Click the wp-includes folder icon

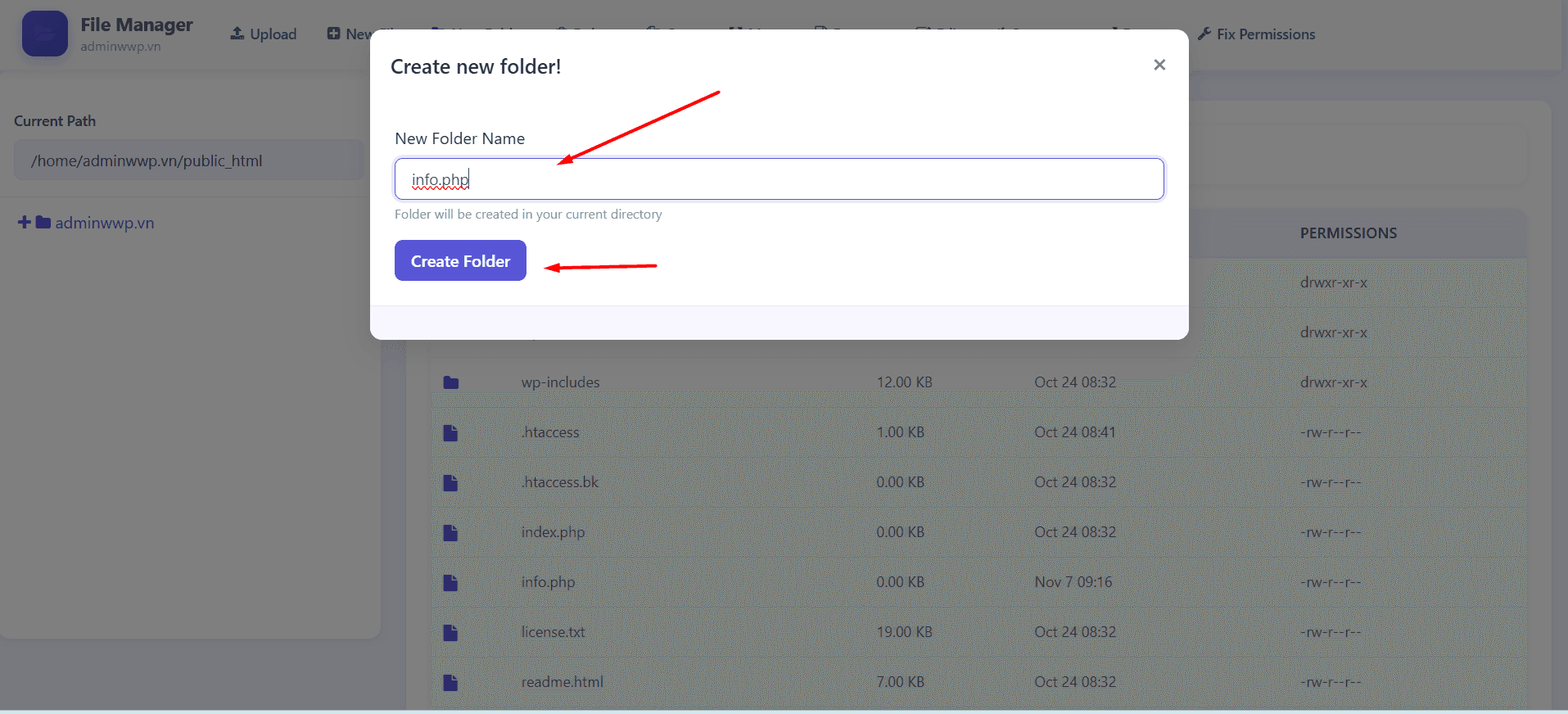pos(450,382)
